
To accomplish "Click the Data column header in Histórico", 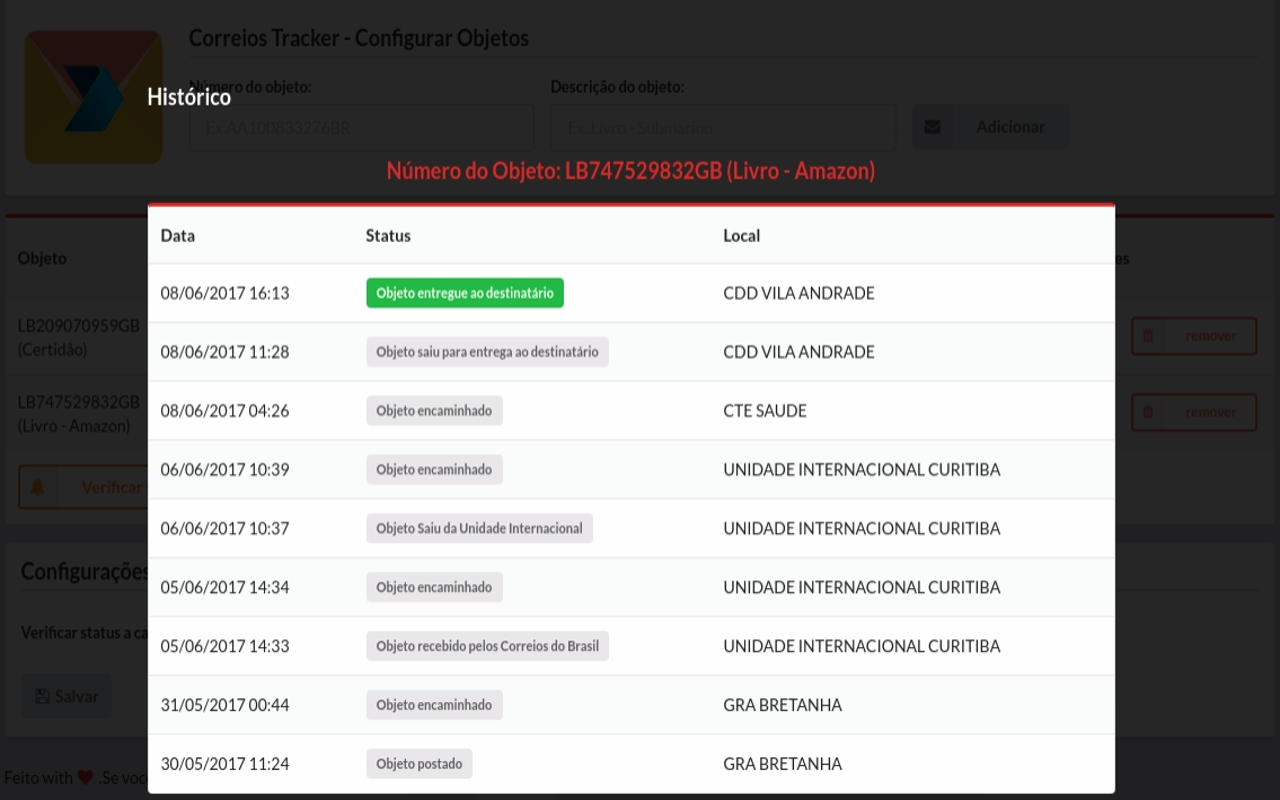I will click(178, 235).
